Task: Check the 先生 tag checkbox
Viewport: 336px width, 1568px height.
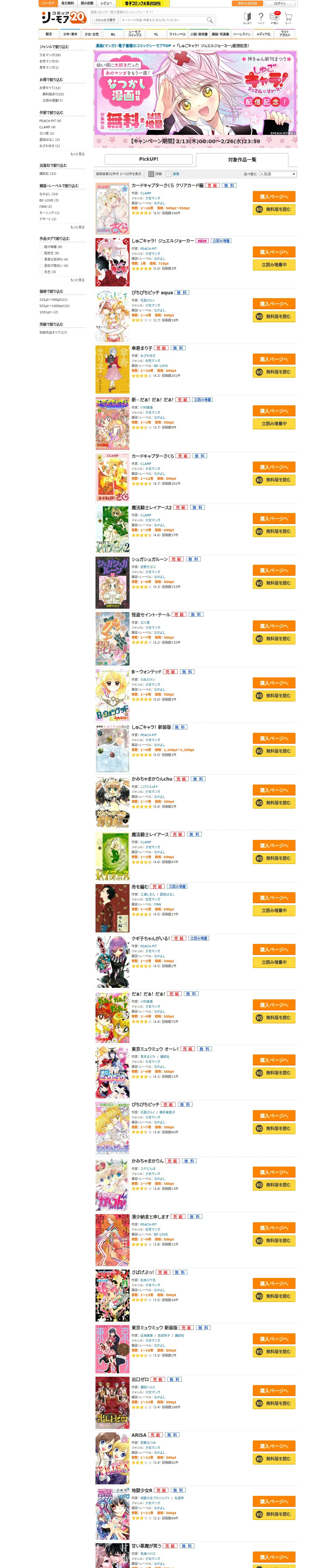Action: tap(41, 272)
